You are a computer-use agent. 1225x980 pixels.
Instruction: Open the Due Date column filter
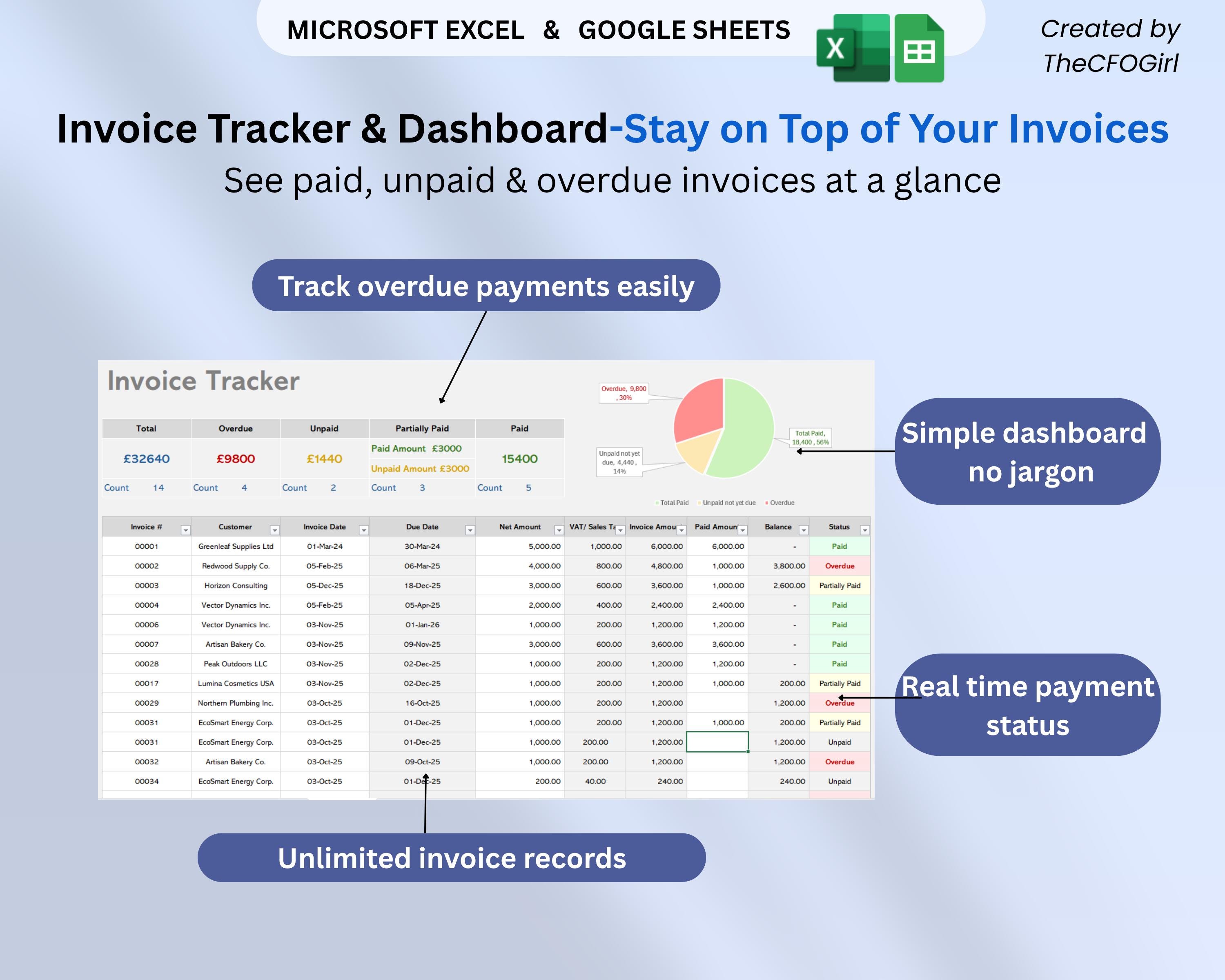pos(470,530)
